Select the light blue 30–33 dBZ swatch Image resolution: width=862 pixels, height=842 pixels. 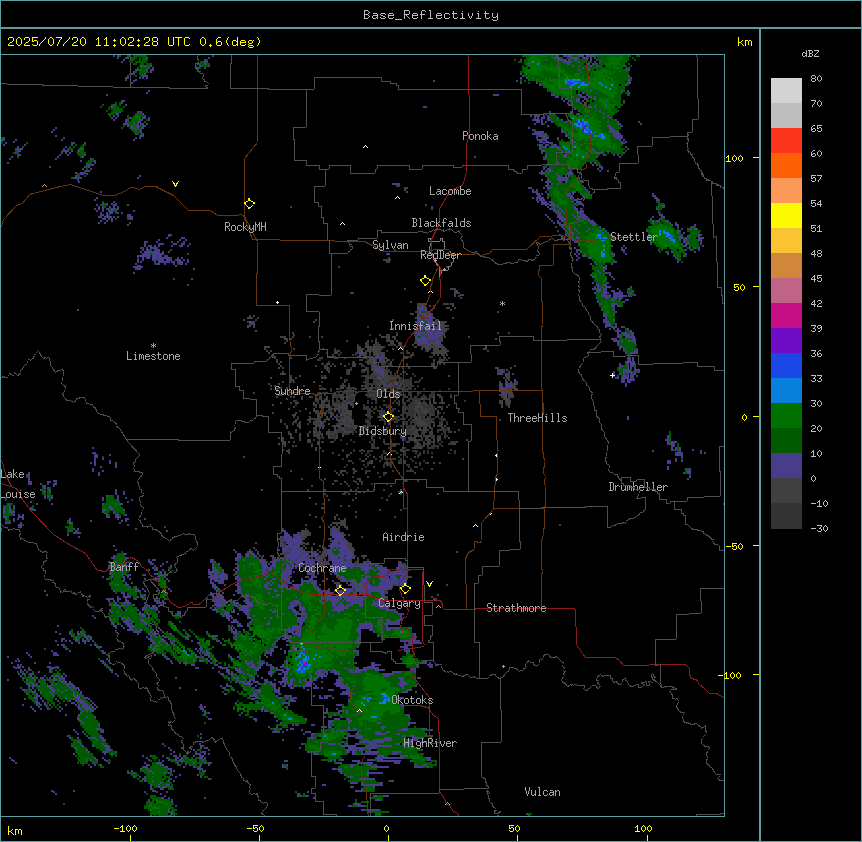(786, 390)
